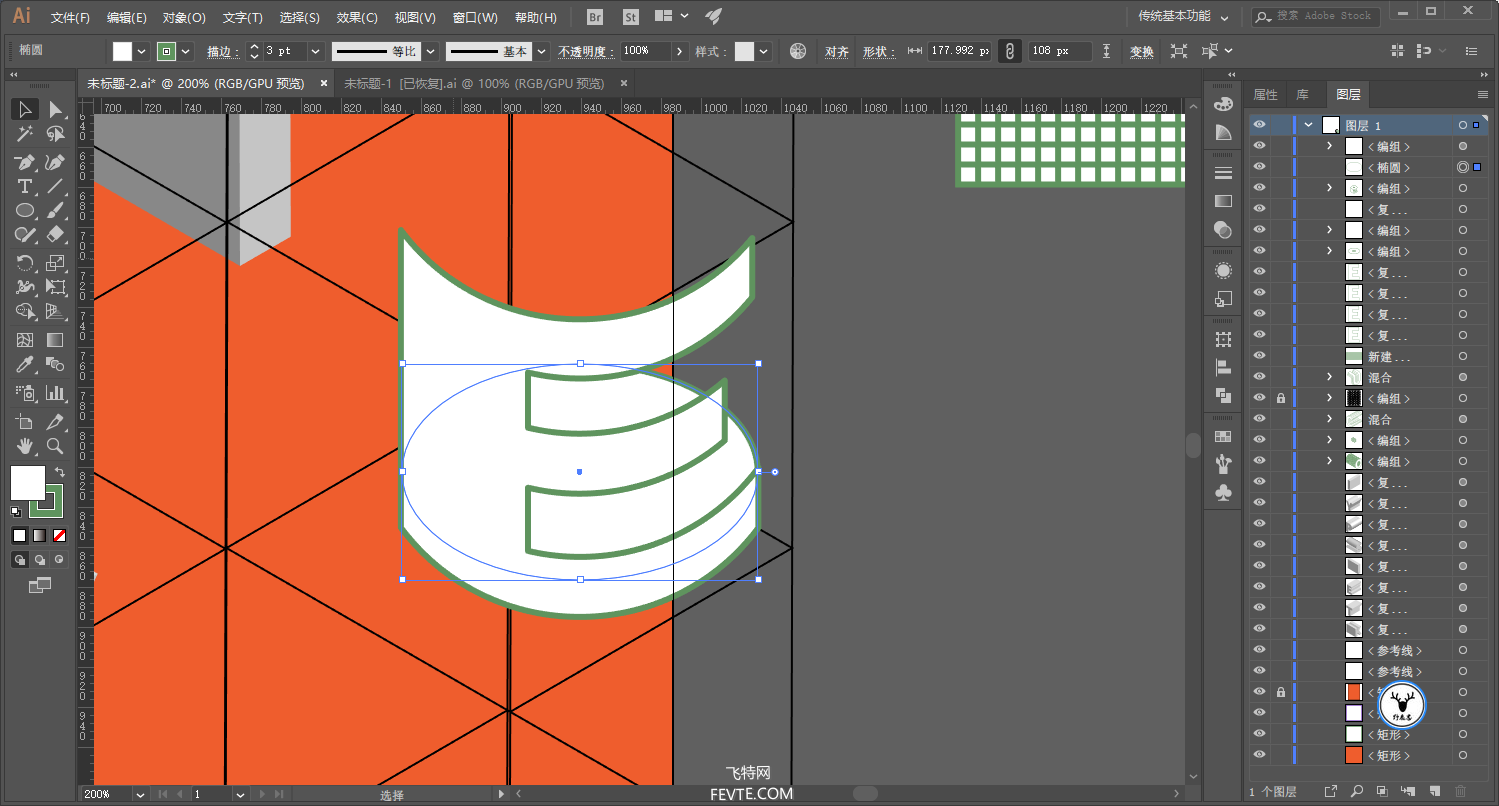
Task: Select the Mesh tool
Action: (25, 340)
